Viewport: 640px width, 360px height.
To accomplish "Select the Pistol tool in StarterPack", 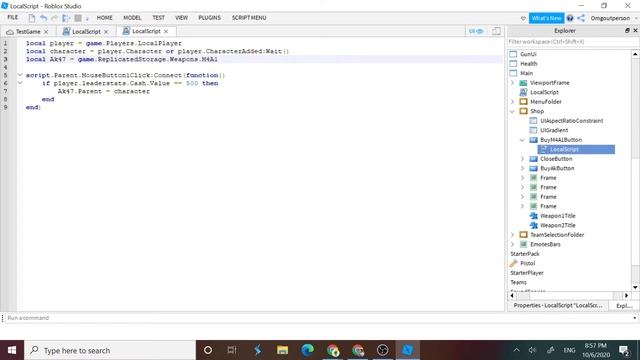I will click(527, 263).
